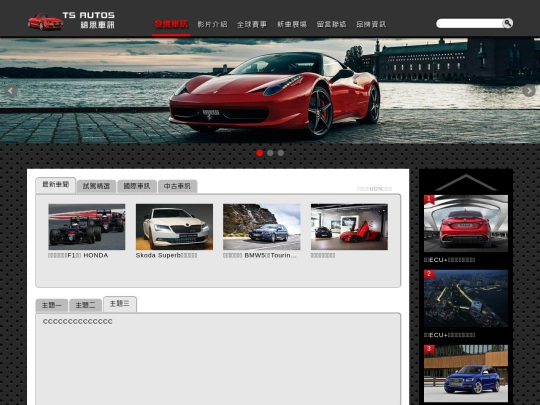Click the CCCCCCCCCCCCCC tab content text
The height and width of the screenshot is (405, 540).
pyautogui.click(x=78, y=322)
